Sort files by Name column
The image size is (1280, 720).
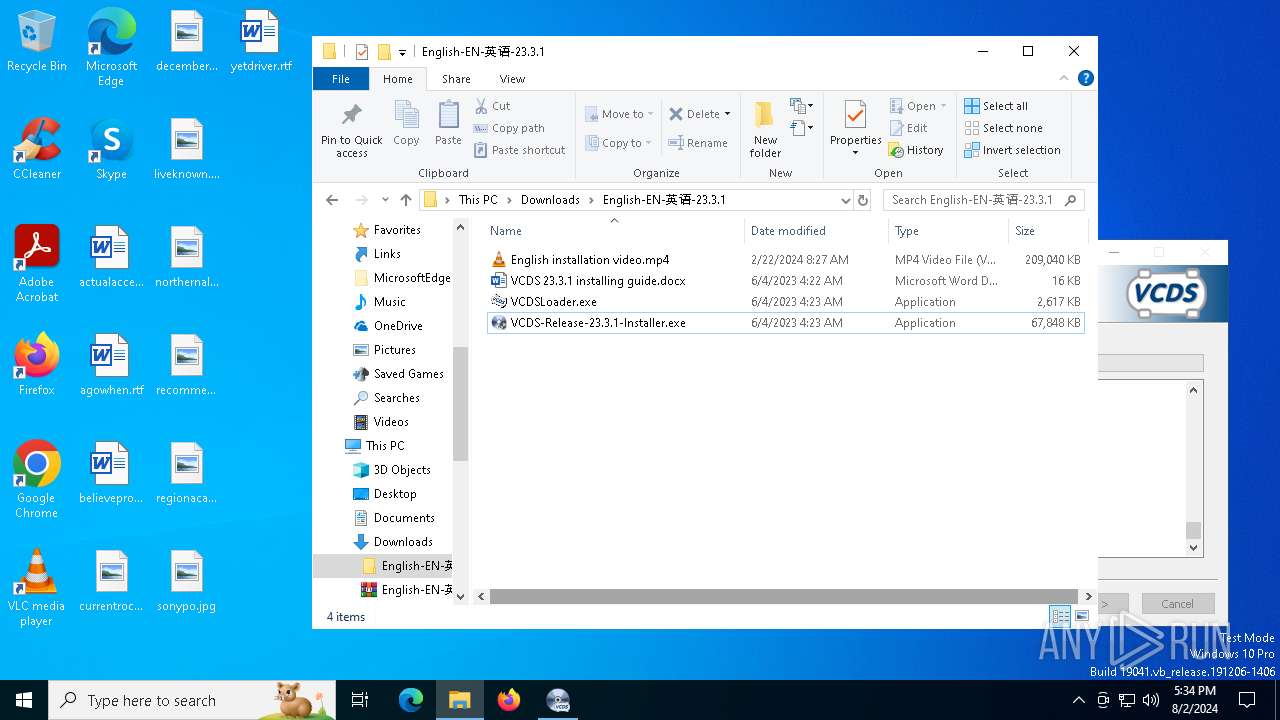(x=615, y=231)
